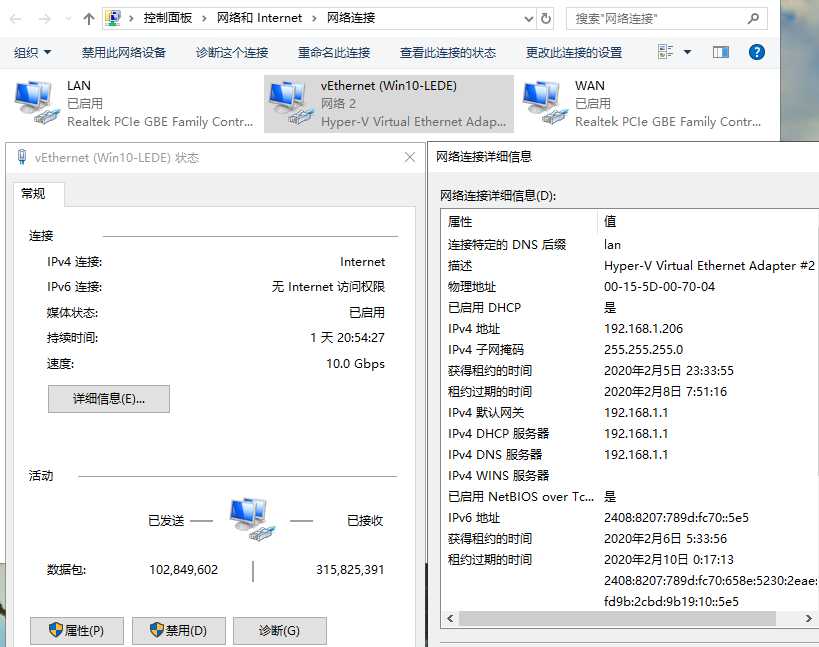Select lease expiry 2020年2月8日 7:51:16
The width and height of the screenshot is (819, 647).
[x=665, y=392]
